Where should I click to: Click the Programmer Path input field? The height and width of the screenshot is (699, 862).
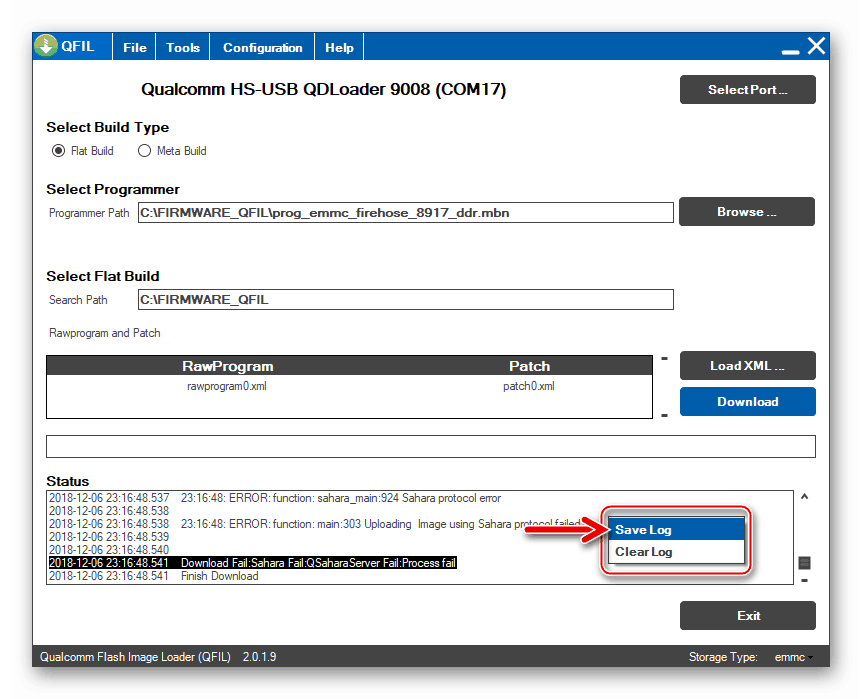[406, 212]
